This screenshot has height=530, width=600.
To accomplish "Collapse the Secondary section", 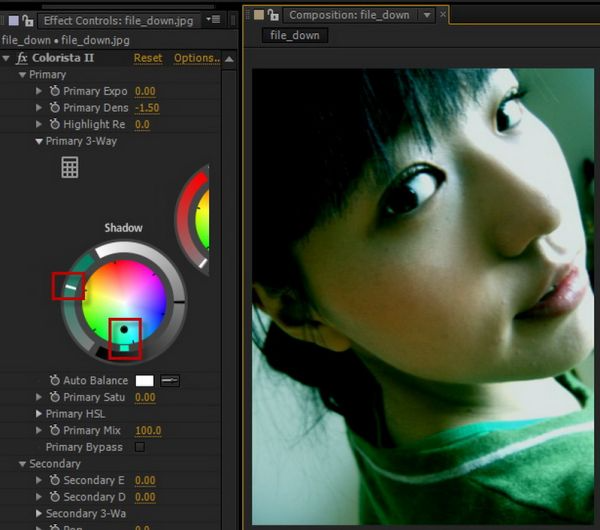I will click(x=22, y=464).
